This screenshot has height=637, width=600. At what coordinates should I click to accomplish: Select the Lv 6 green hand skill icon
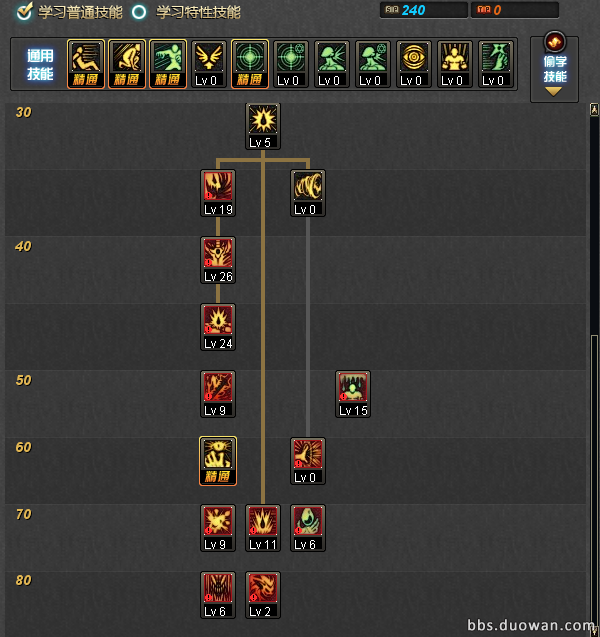tap(308, 528)
